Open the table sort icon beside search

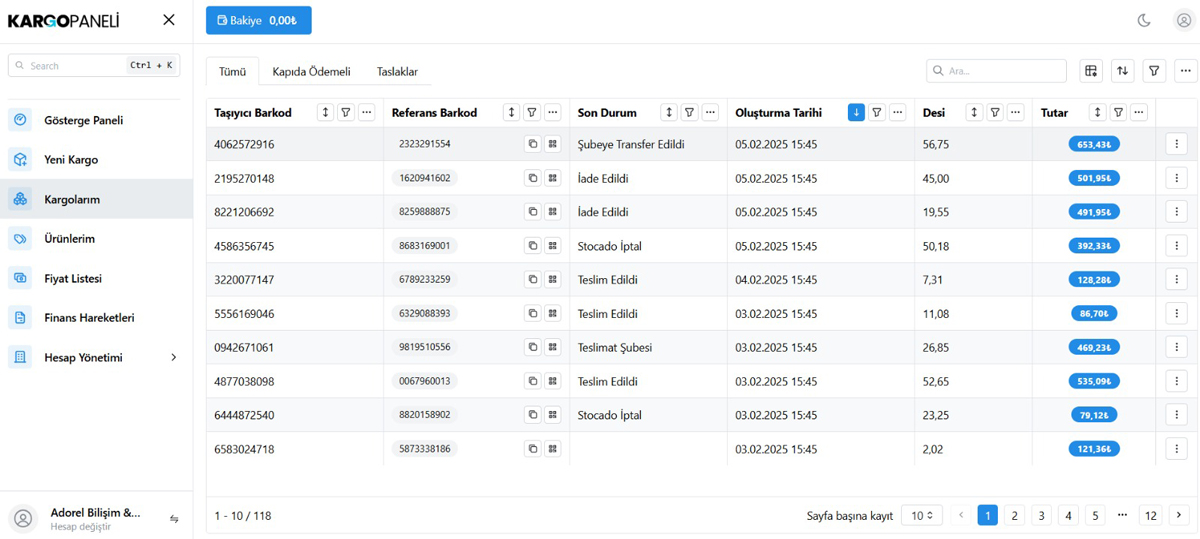[1122, 71]
